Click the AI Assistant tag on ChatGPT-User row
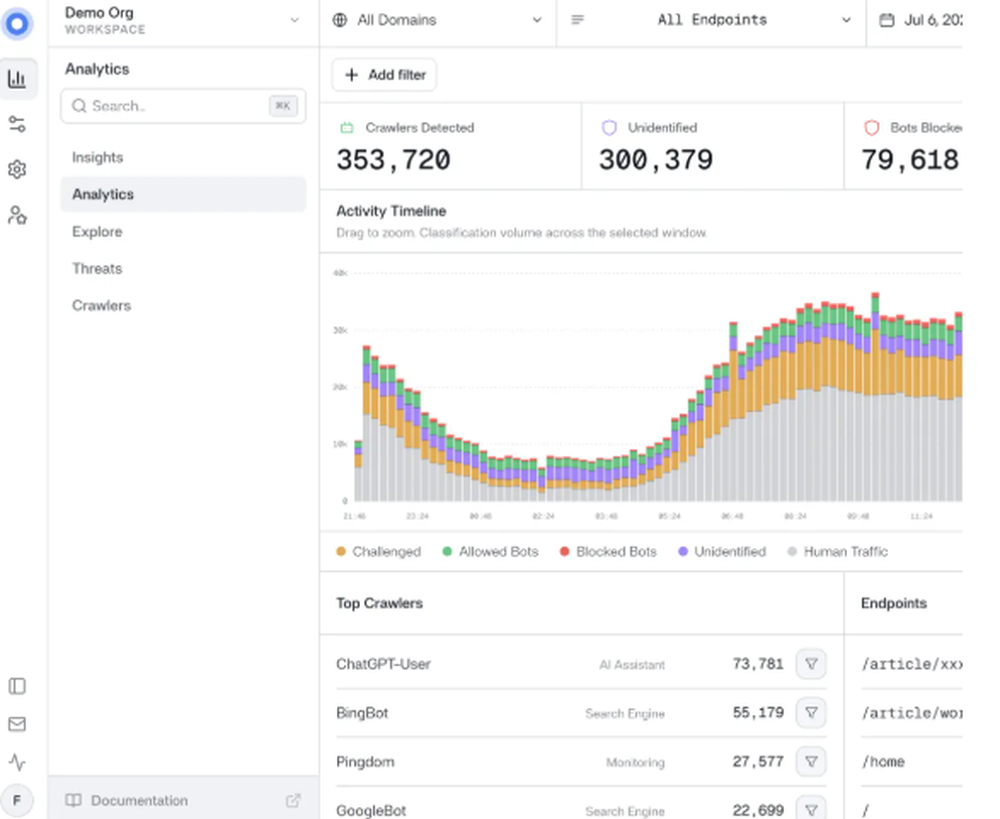1000x819 pixels. click(632, 665)
